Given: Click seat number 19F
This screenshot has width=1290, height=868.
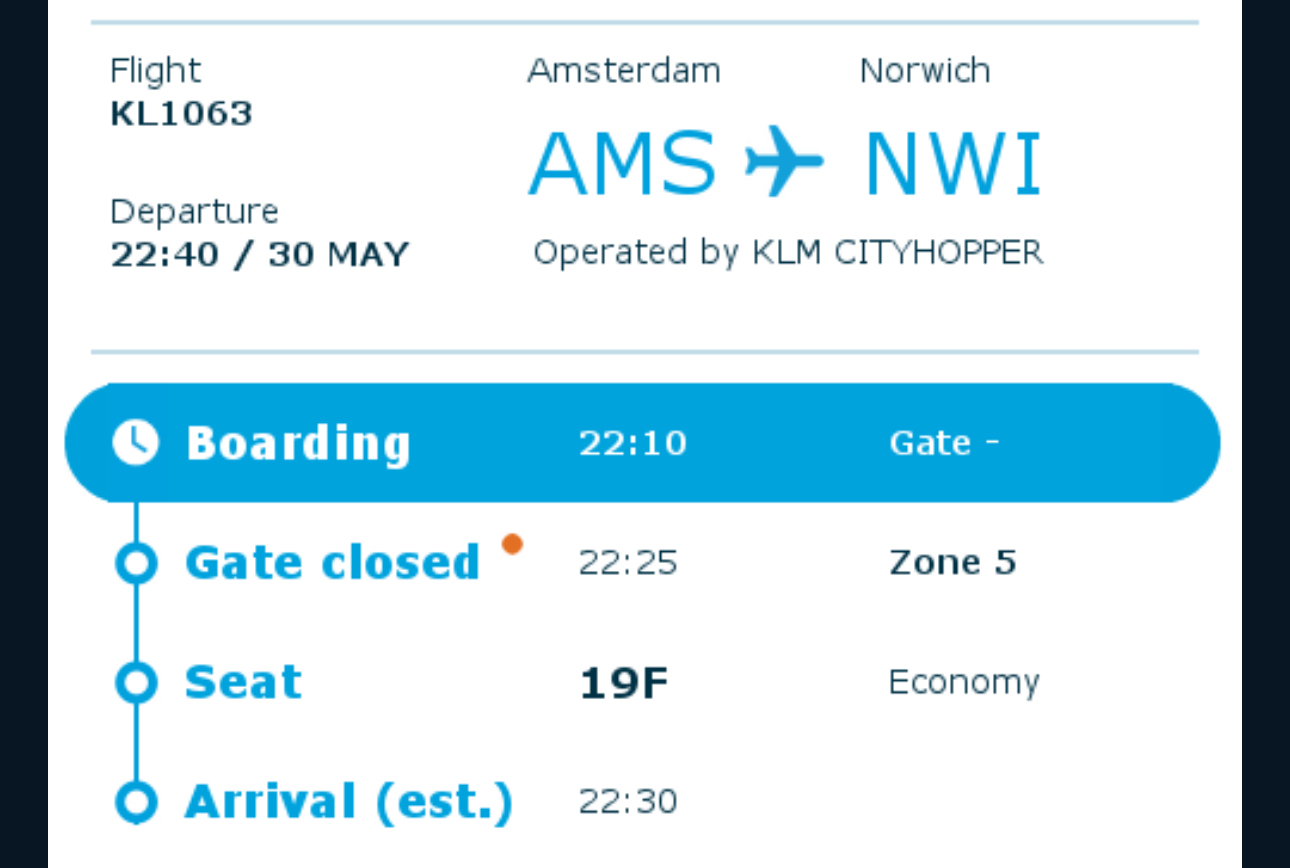Looking at the screenshot, I should pos(623,684).
